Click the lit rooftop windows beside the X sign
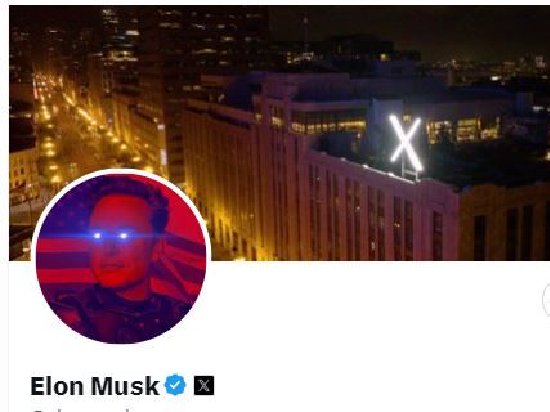Image resolution: width=550 pixels, height=412 pixels. (462, 130)
